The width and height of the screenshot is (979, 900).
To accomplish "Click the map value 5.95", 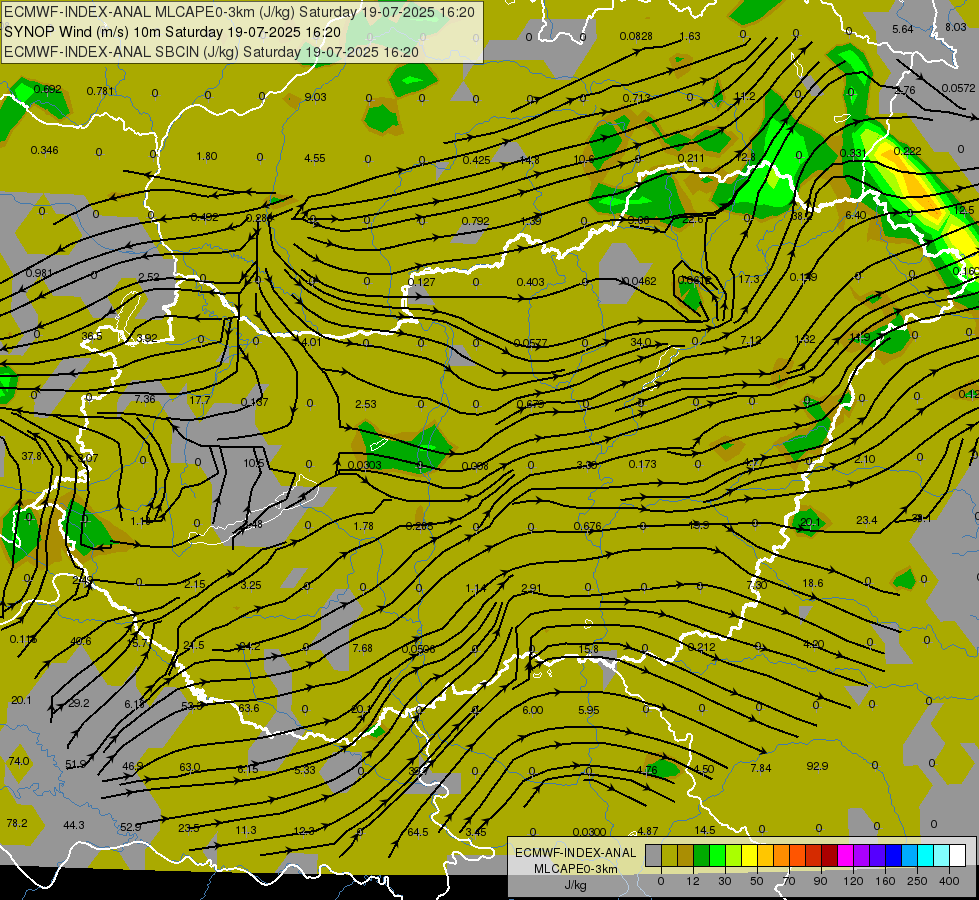I will (589, 710).
